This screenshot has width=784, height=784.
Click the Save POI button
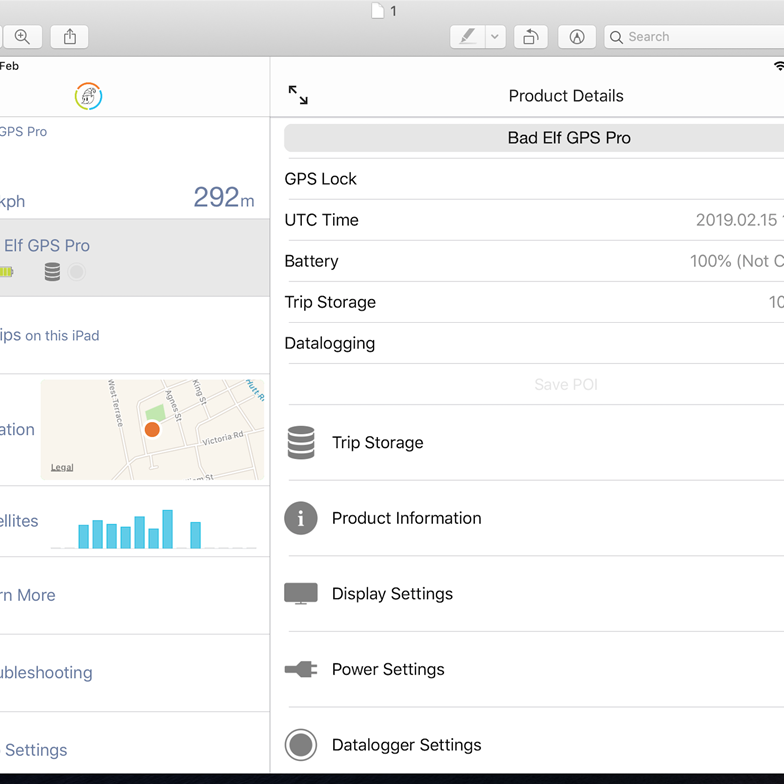click(x=566, y=384)
